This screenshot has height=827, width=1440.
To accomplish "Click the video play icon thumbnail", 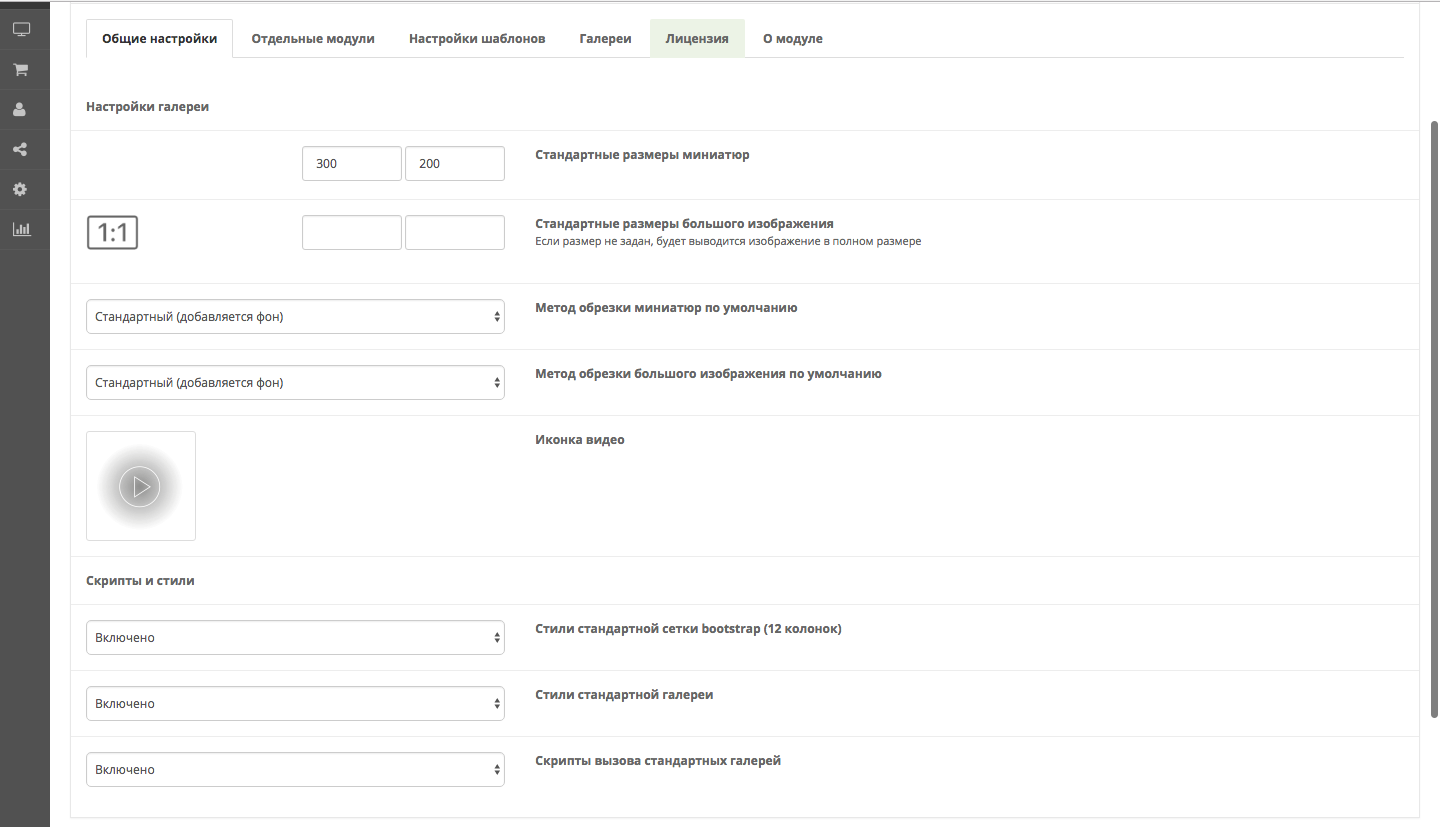I will click(140, 486).
